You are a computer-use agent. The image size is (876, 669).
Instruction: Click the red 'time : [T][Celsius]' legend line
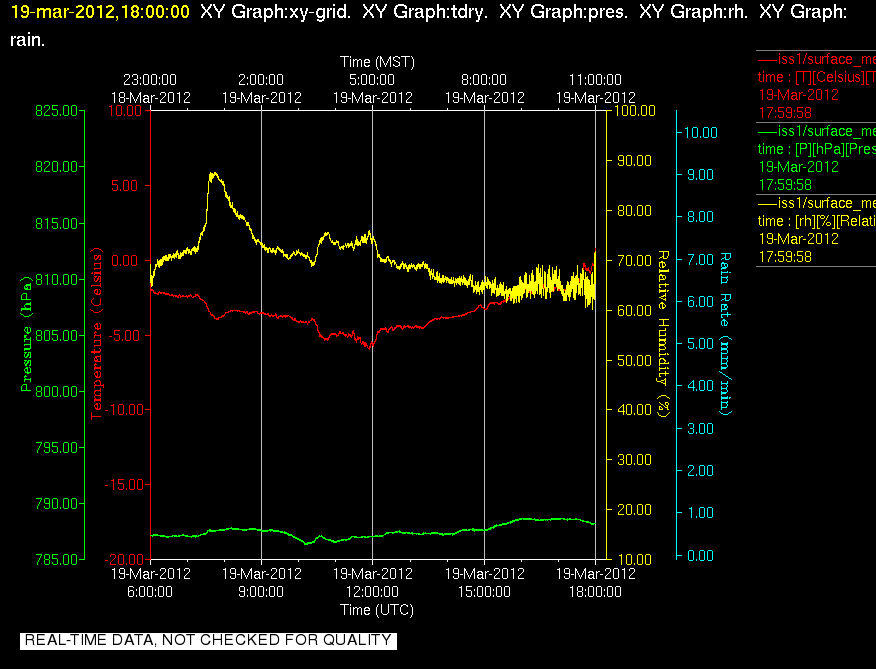click(816, 77)
